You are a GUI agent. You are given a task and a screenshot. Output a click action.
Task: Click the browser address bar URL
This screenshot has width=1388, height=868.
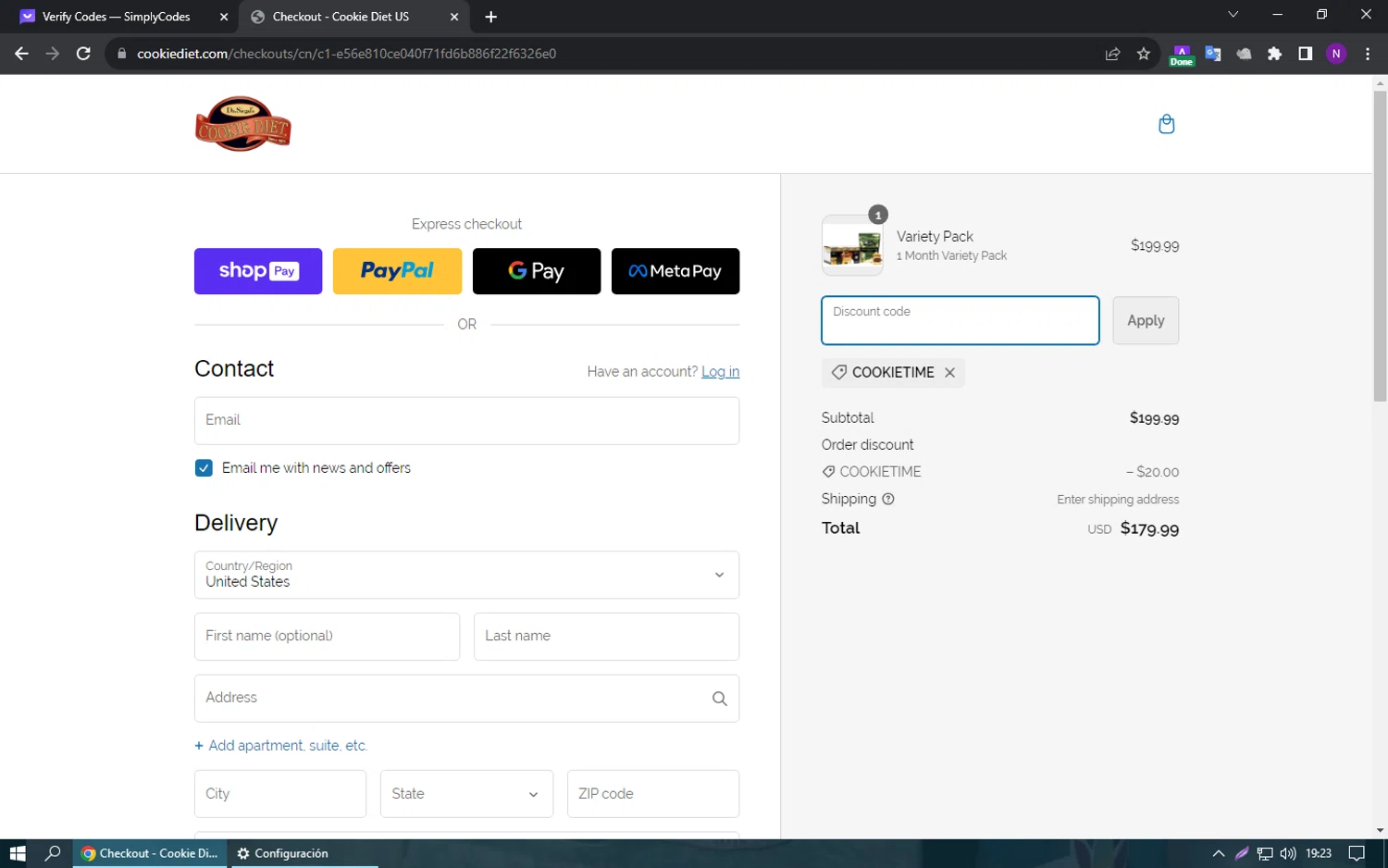tap(347, 54)
